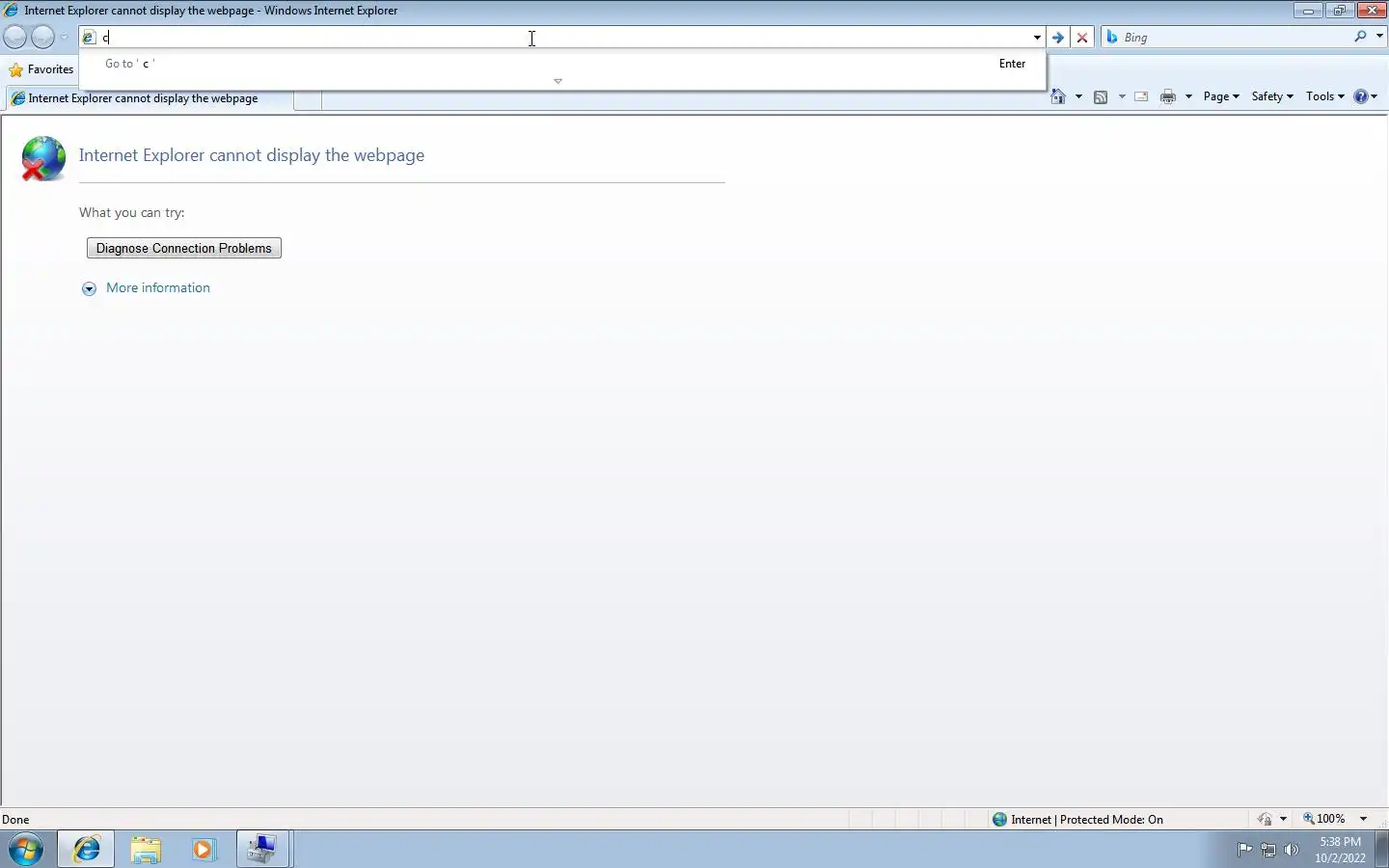This screenshot has width=1389, height=868.
Task: Expand the More information arrow
Action: [89, 288]
